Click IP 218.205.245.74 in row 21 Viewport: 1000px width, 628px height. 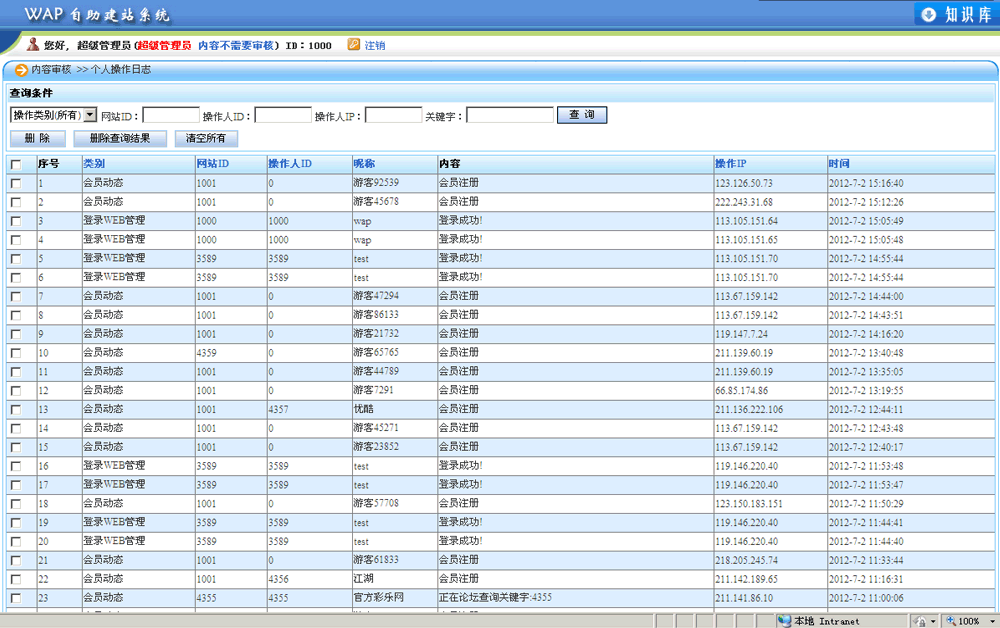pos(747,560)
